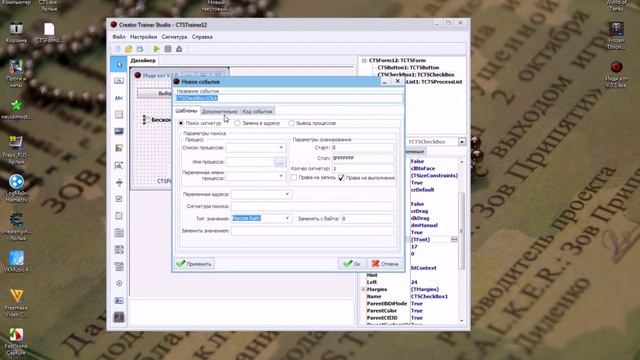The height and width of the screenshot is (360, 640).
Task: Open TFont property ellipsis button
Action: click(454, 240)
